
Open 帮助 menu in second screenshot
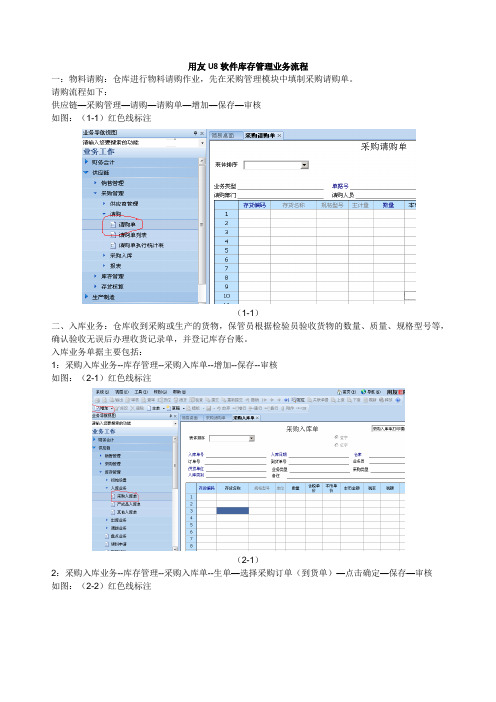click(179, 392)
